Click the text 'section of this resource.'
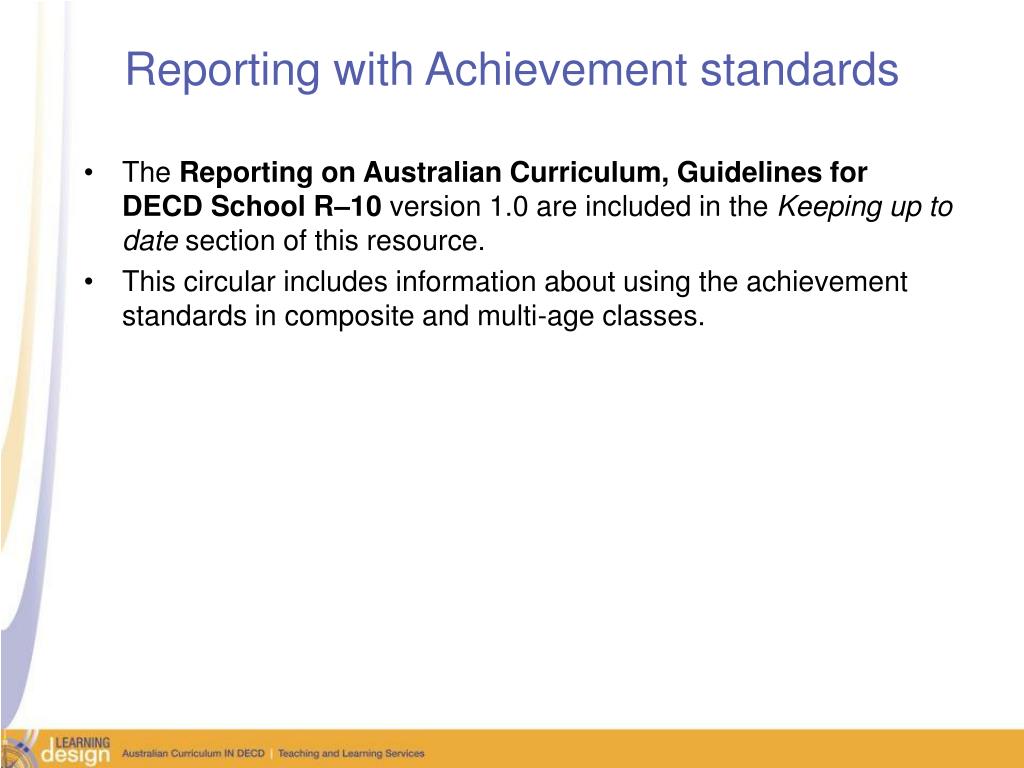The width and height of the screenshot is (1024, 768). pyautogui.click(x=335, y=241)
